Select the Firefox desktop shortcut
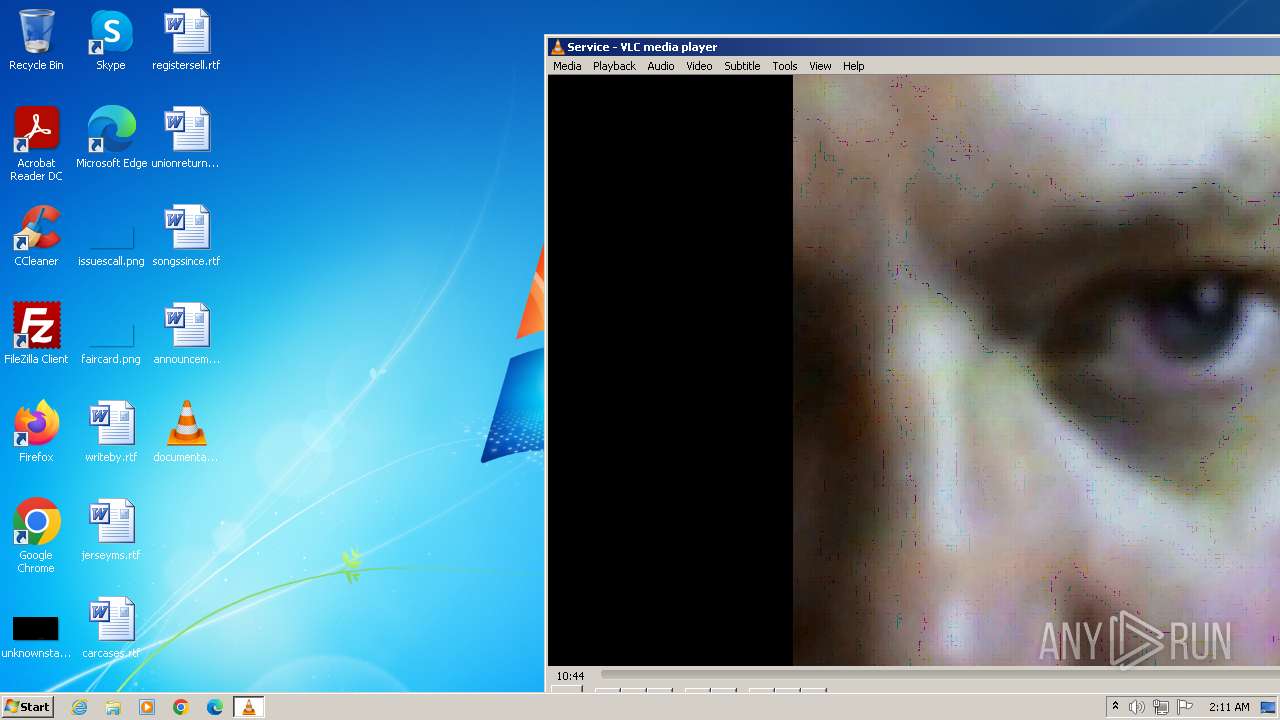This screenshot has height=720, width=1280. (36, 433)
